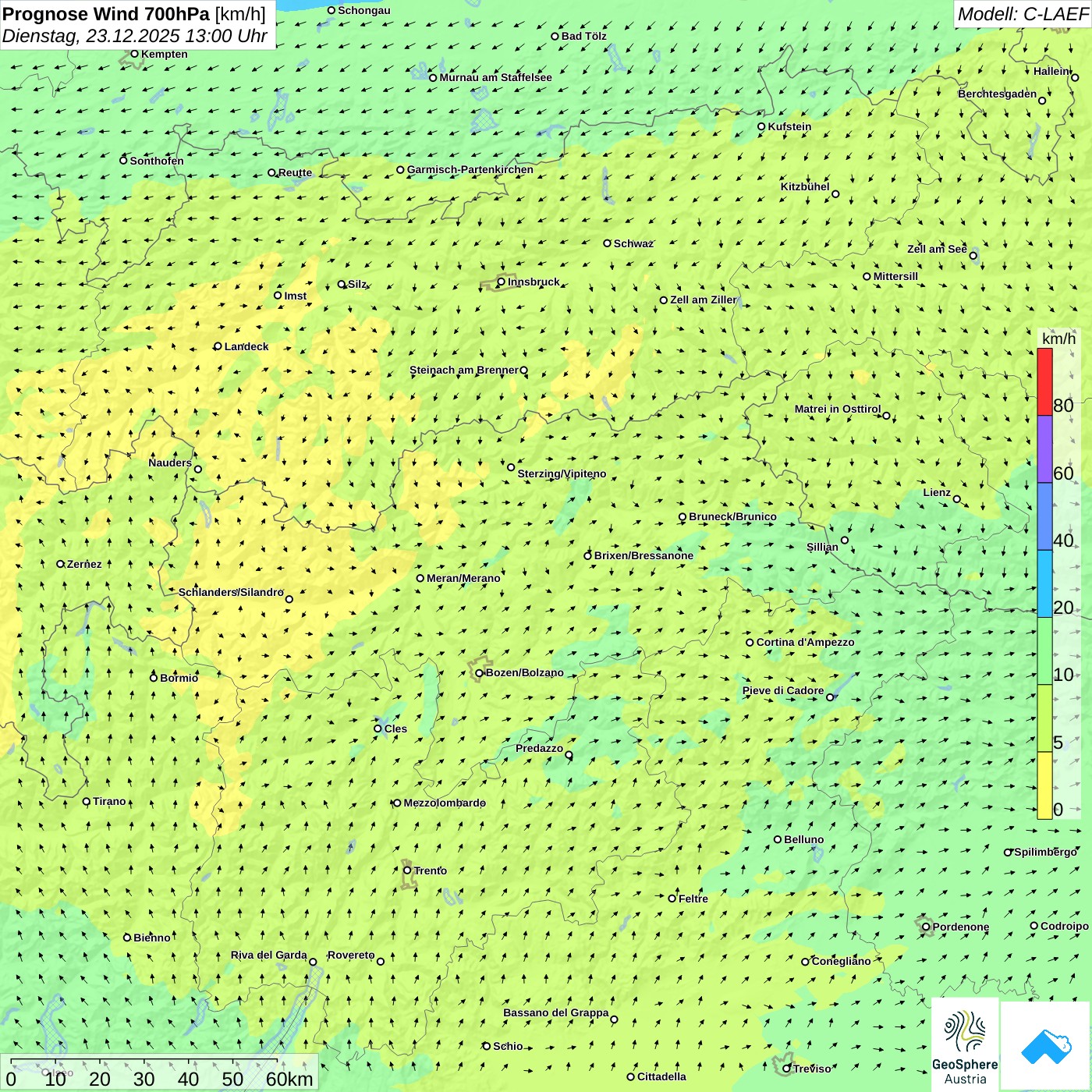Image resolution: width=1092 pixels, height=1092 pixels.
Task: Click the green 10–20 km/h legend color
Action: click(x=1044, y=651)
